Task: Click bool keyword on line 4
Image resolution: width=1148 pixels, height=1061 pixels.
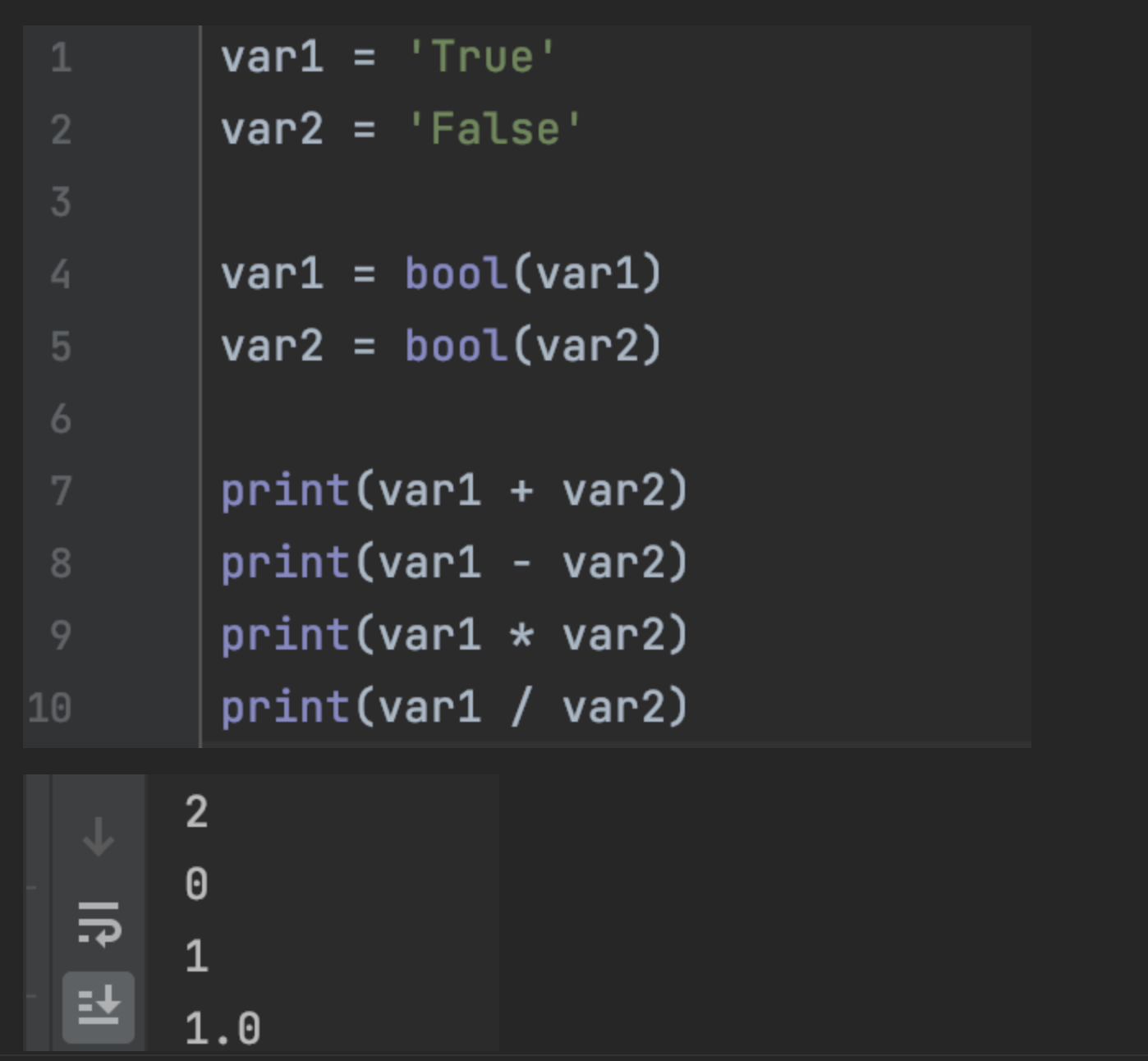Action: click(456, 273)
